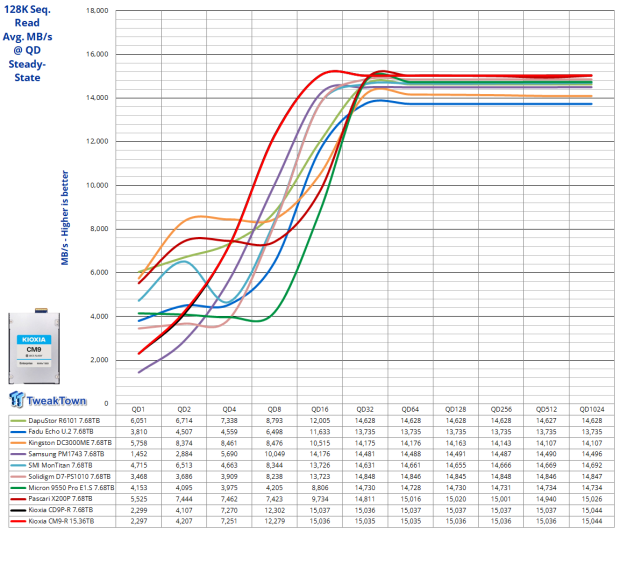Click Micron QD4 cell value 3,975

click(229, 488)
